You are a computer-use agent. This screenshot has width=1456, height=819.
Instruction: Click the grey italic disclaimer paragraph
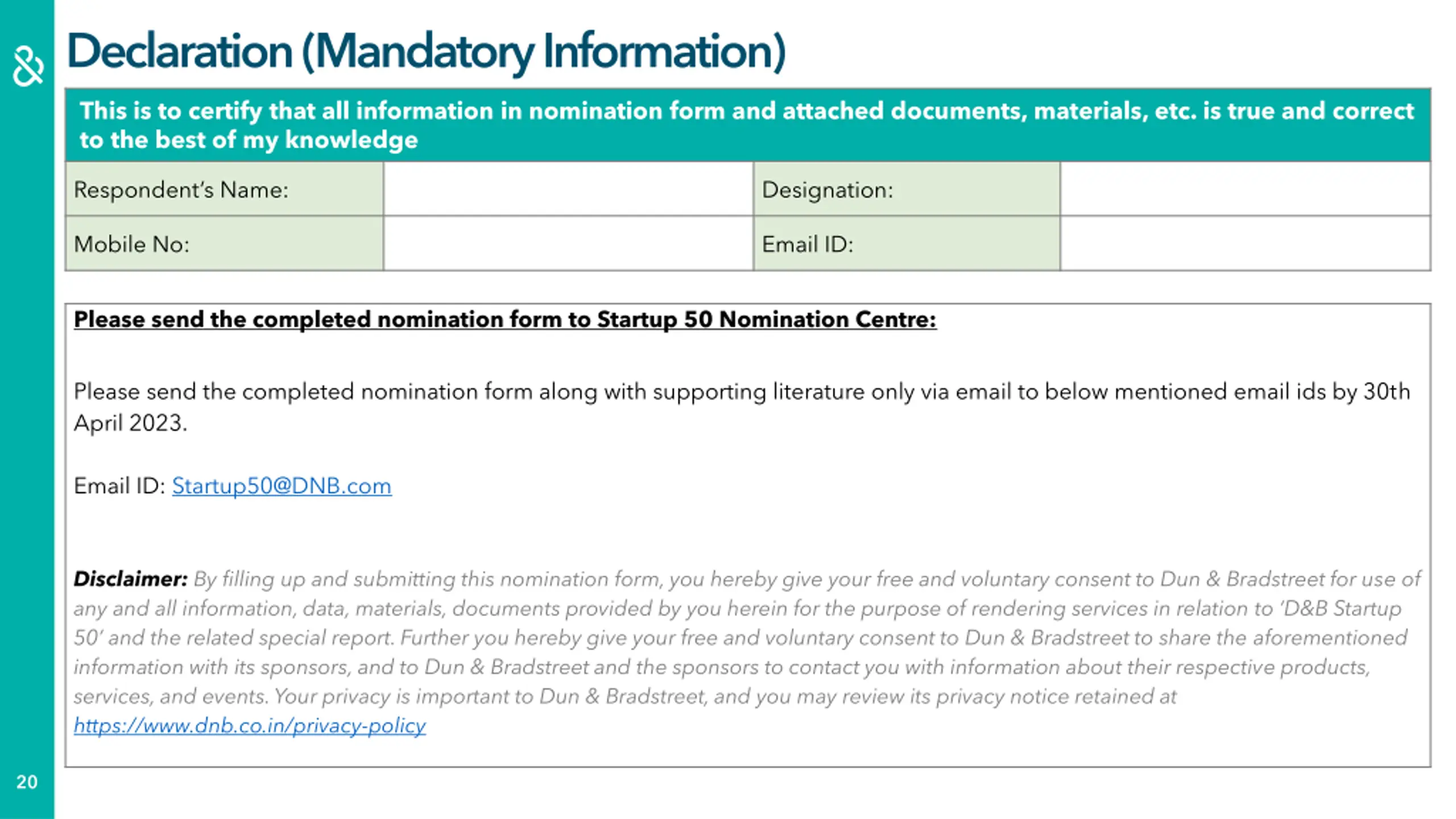(739, 638)
